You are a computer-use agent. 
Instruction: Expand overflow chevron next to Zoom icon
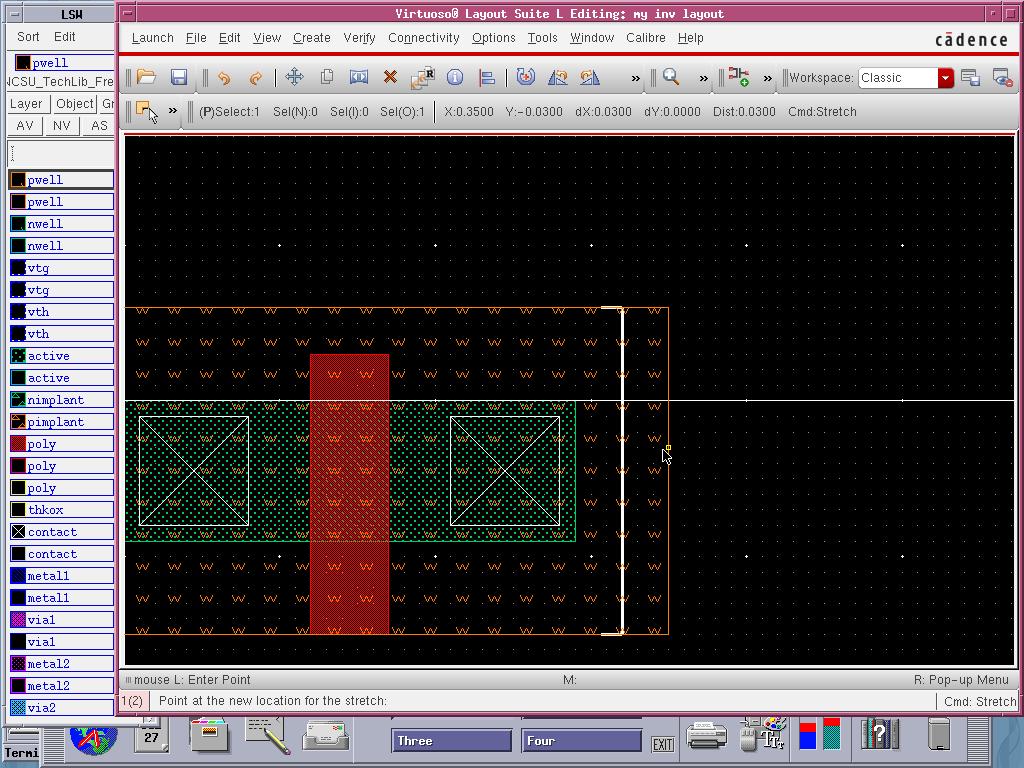703,78
